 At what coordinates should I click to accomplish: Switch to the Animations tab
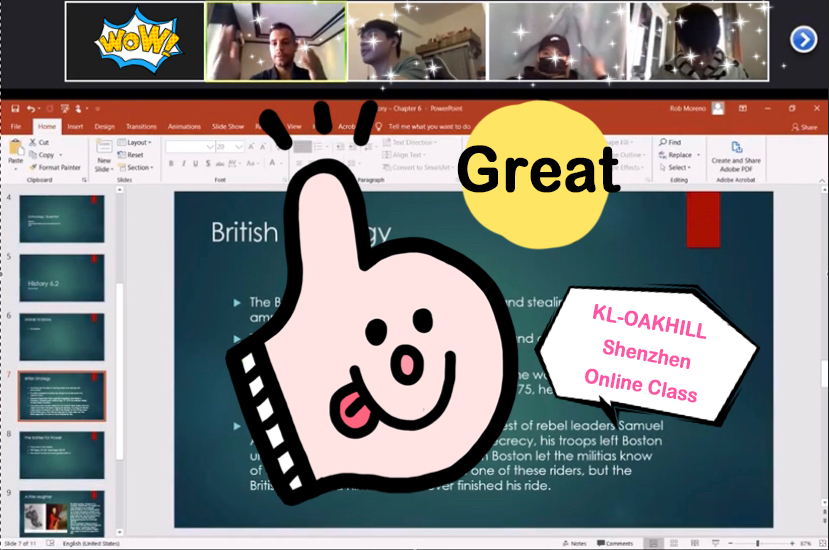[x=184, y=126]
